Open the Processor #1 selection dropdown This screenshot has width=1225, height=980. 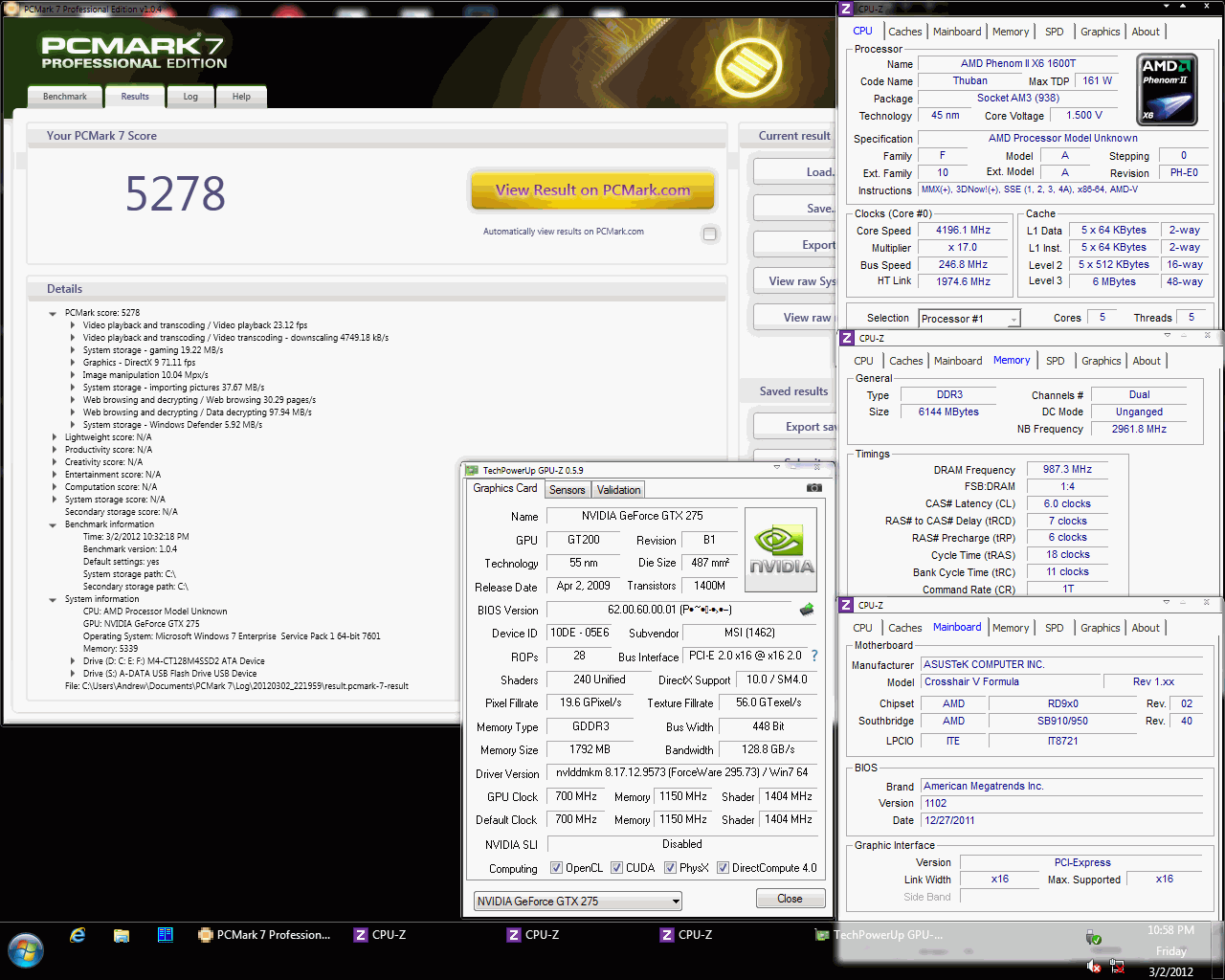969,319
